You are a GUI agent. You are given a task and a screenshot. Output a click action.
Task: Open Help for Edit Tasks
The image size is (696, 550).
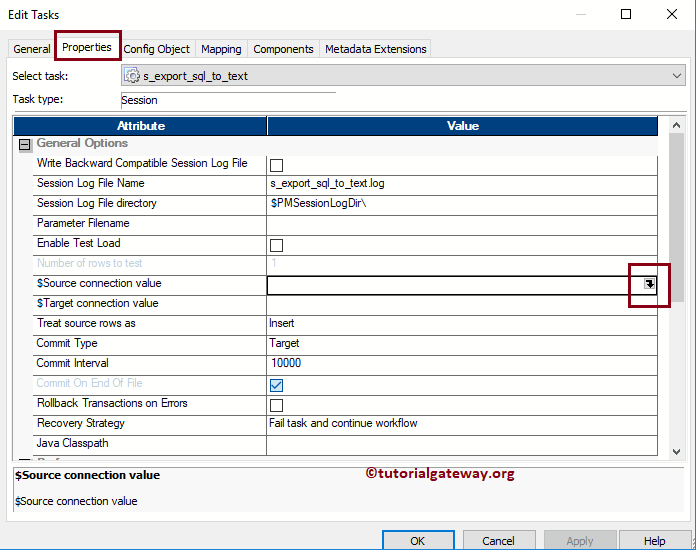coord(654,541)
